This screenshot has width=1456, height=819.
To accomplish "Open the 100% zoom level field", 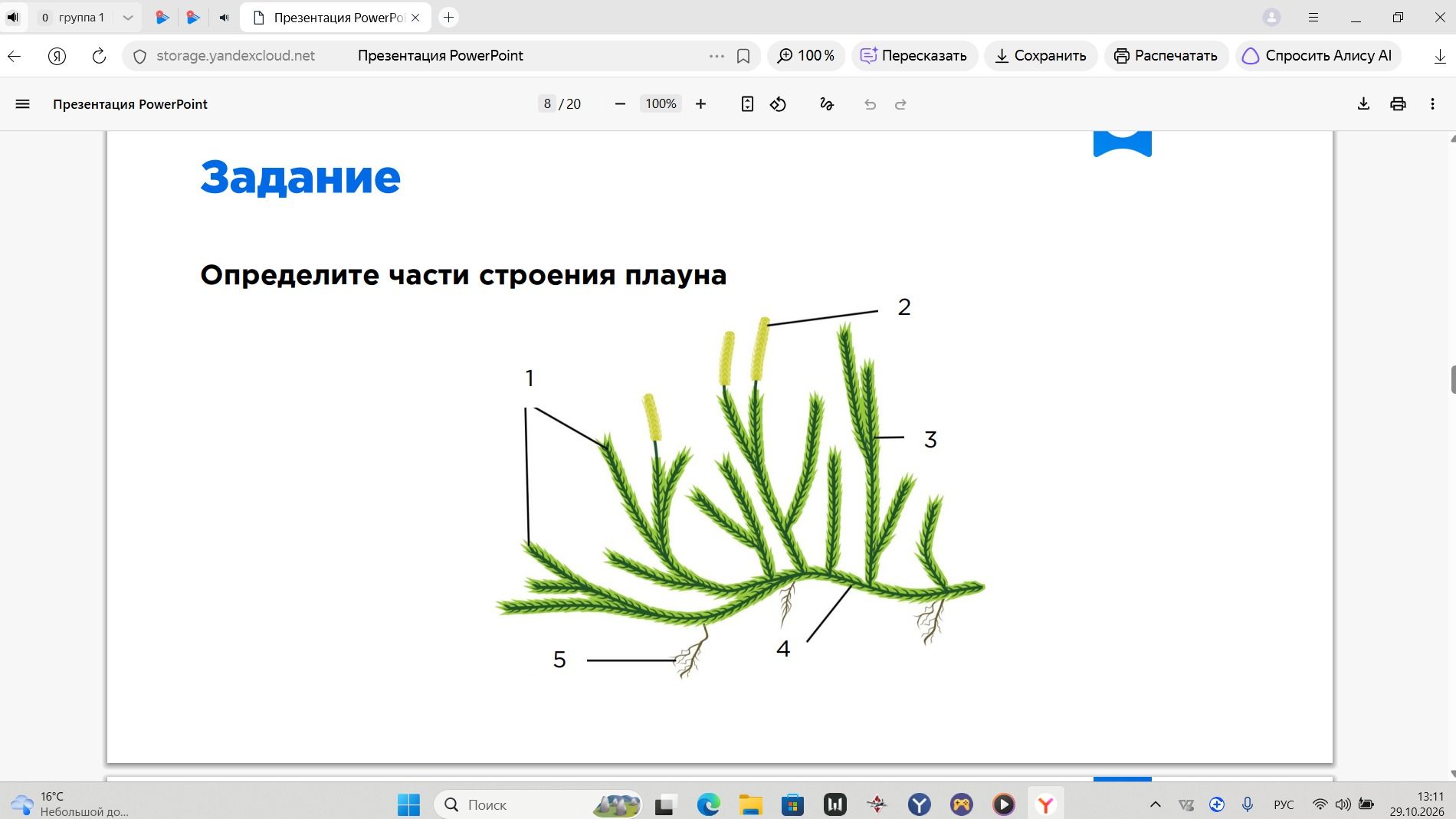I will tap(661, 104).
